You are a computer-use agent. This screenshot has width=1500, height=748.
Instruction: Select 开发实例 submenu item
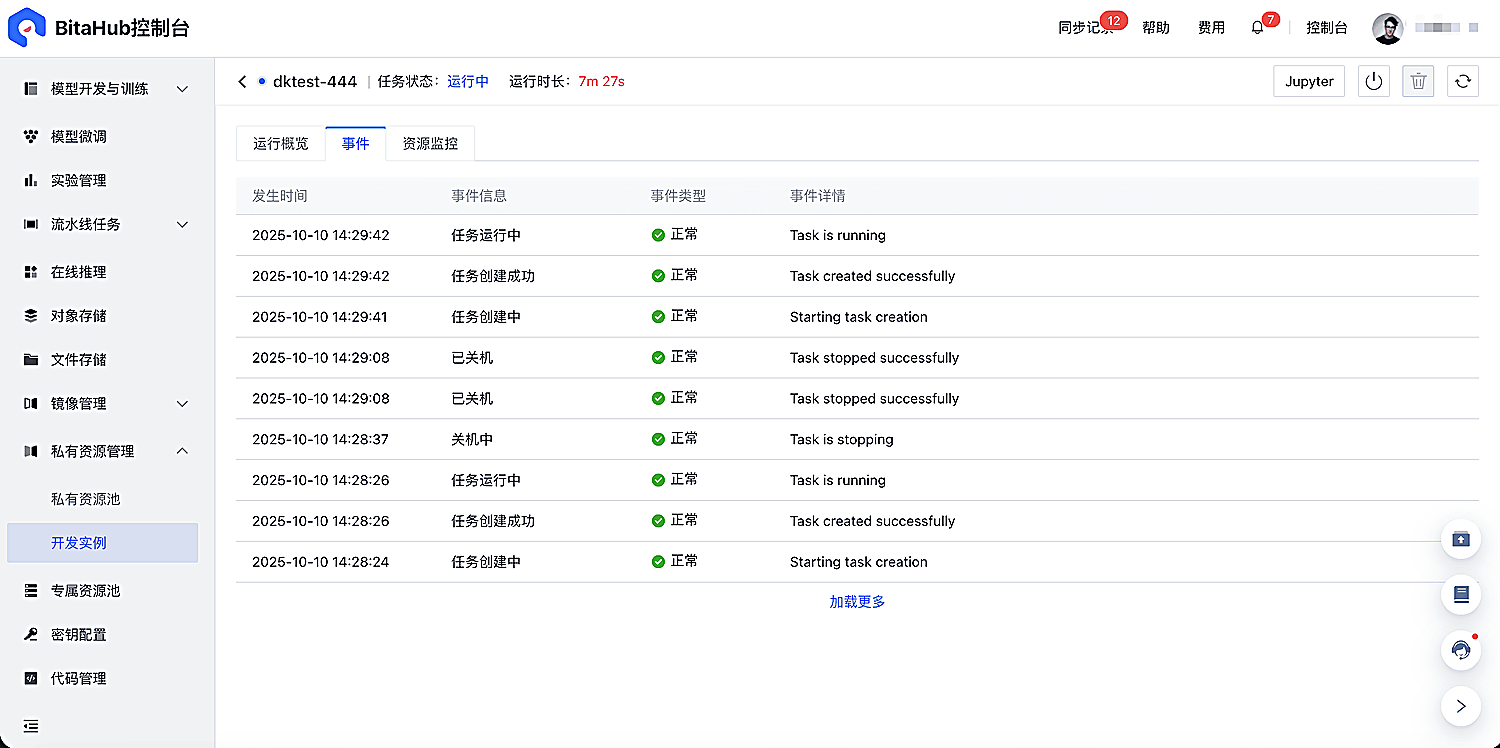(103, 543)
